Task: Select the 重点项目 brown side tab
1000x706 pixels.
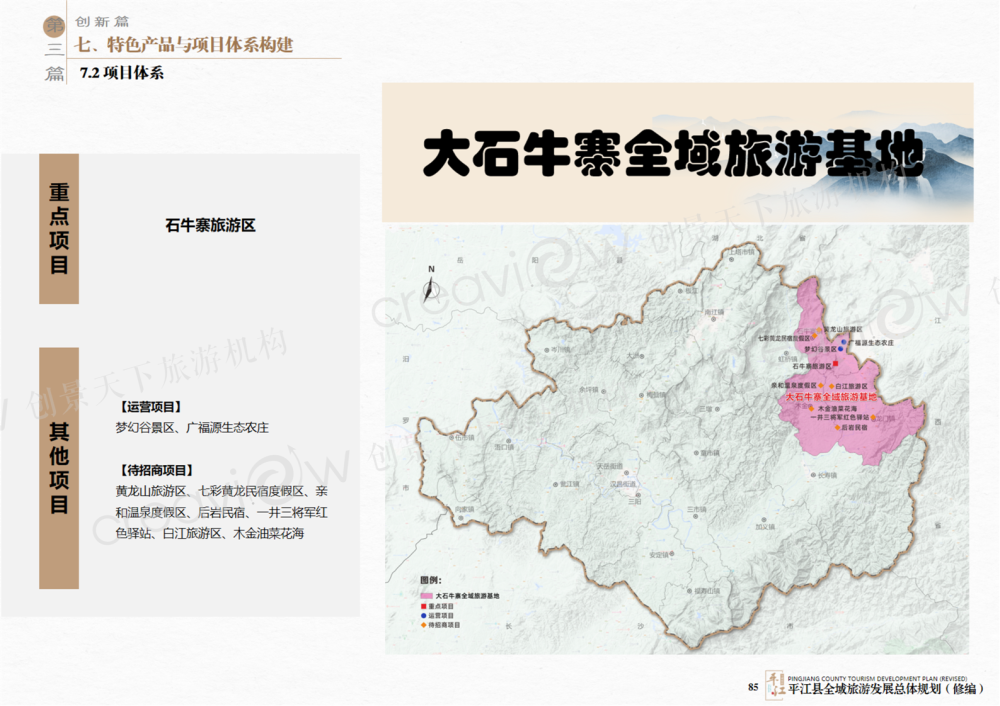Action: click(59, 229)
